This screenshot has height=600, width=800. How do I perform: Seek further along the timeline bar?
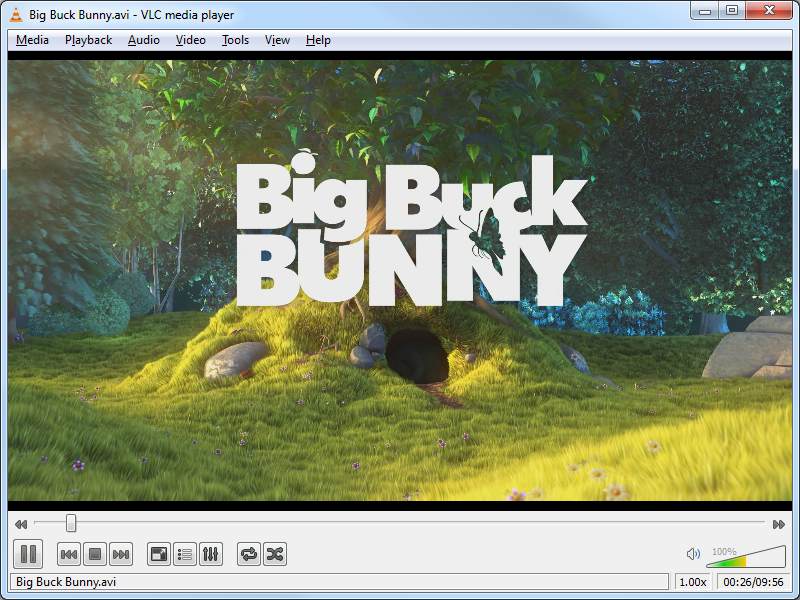399,523
